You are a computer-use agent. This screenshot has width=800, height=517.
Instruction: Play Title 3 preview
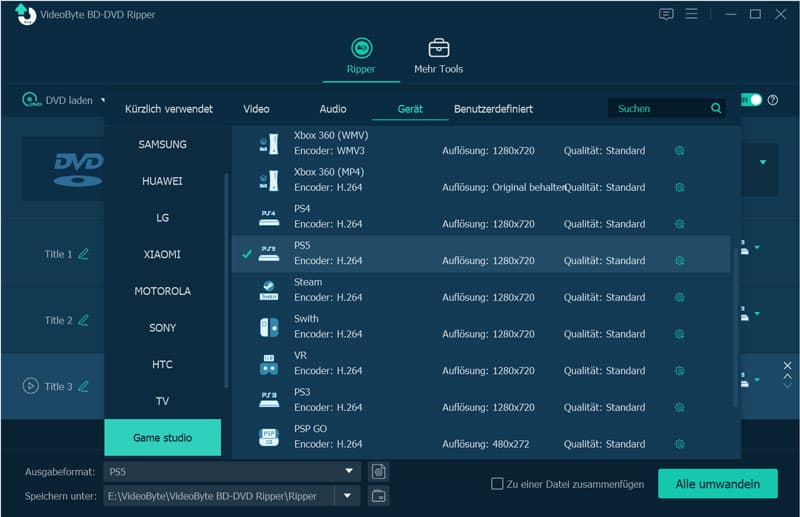pyautogui.click(x=31, y=386)
